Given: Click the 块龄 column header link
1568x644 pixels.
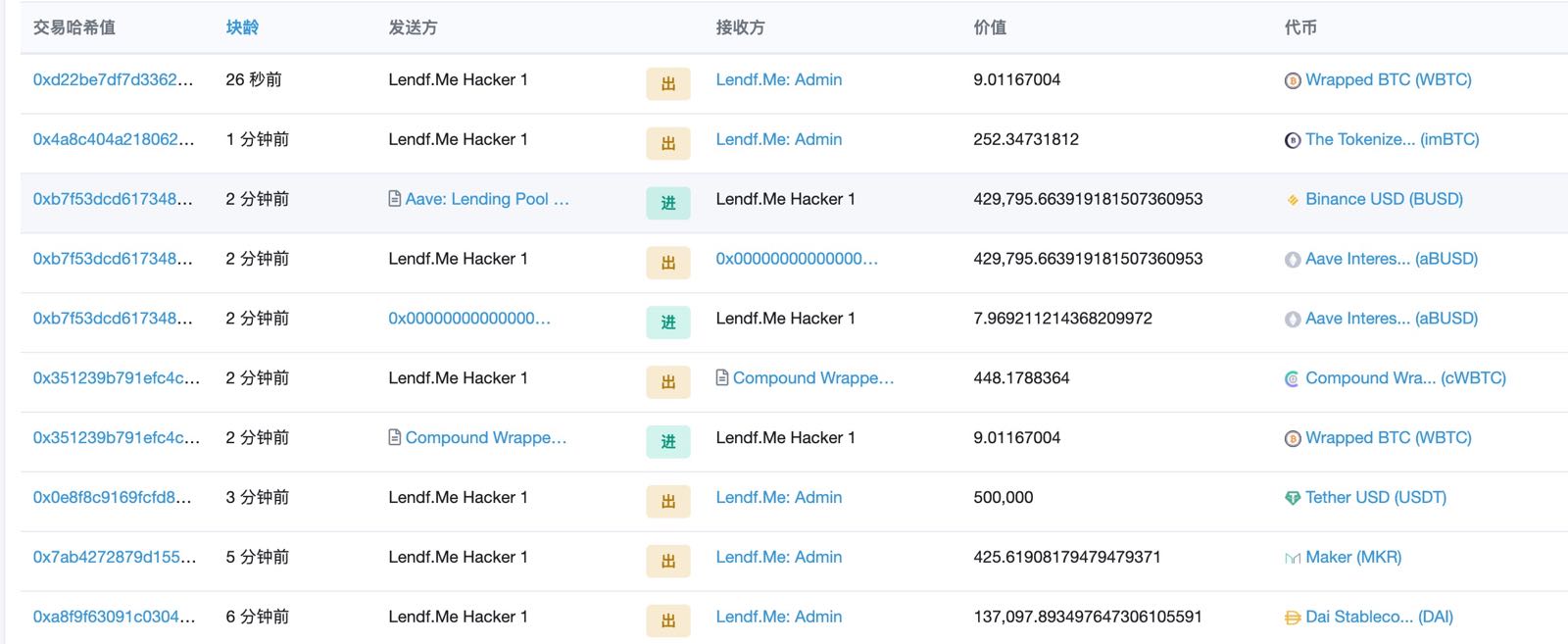Looking at the screenshot, I should [x=242, y=27].
